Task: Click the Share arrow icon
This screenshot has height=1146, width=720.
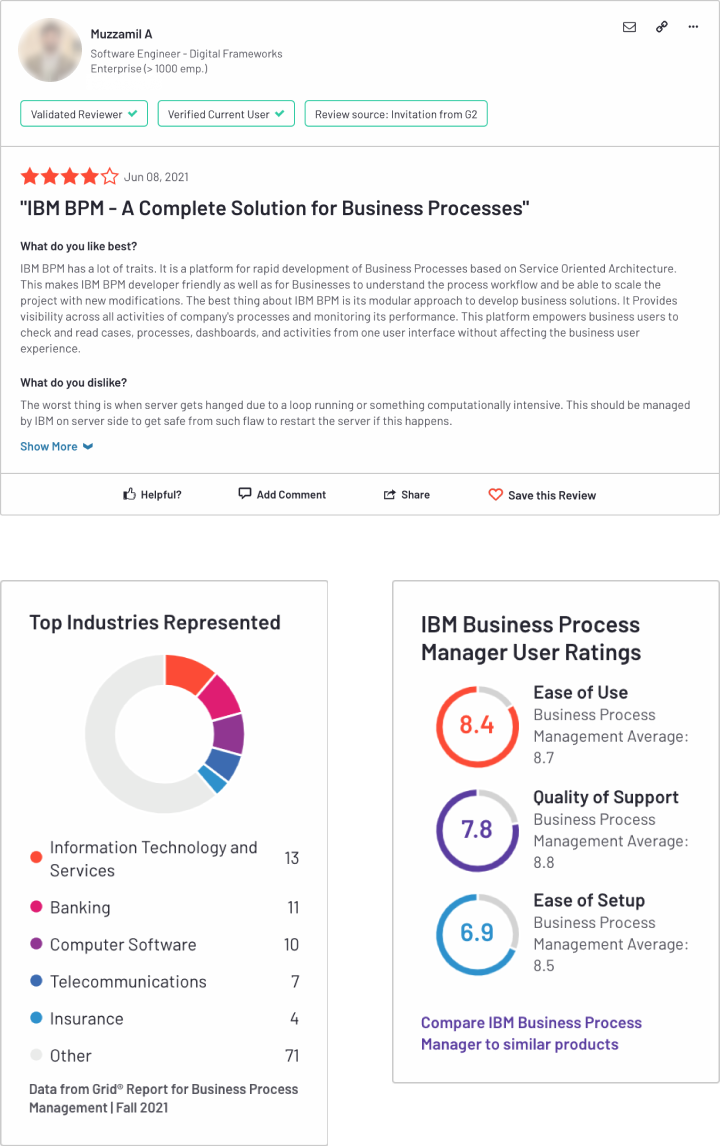Action: click(390, 495)
